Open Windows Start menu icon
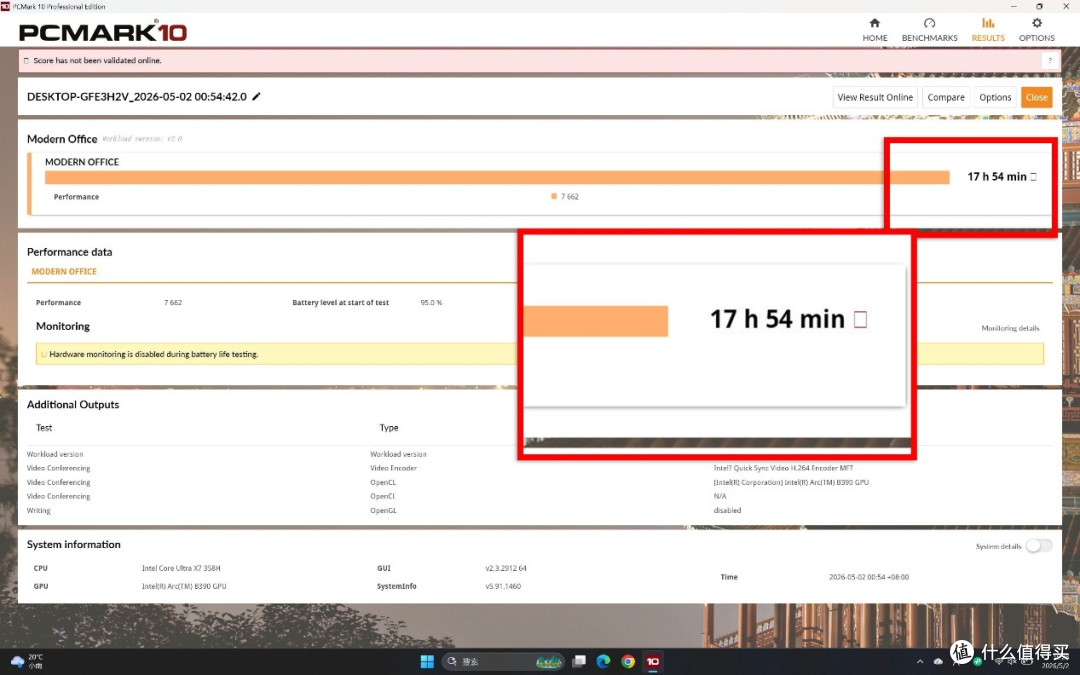This screenshot has width=1080, height=675. coord(427,661)
